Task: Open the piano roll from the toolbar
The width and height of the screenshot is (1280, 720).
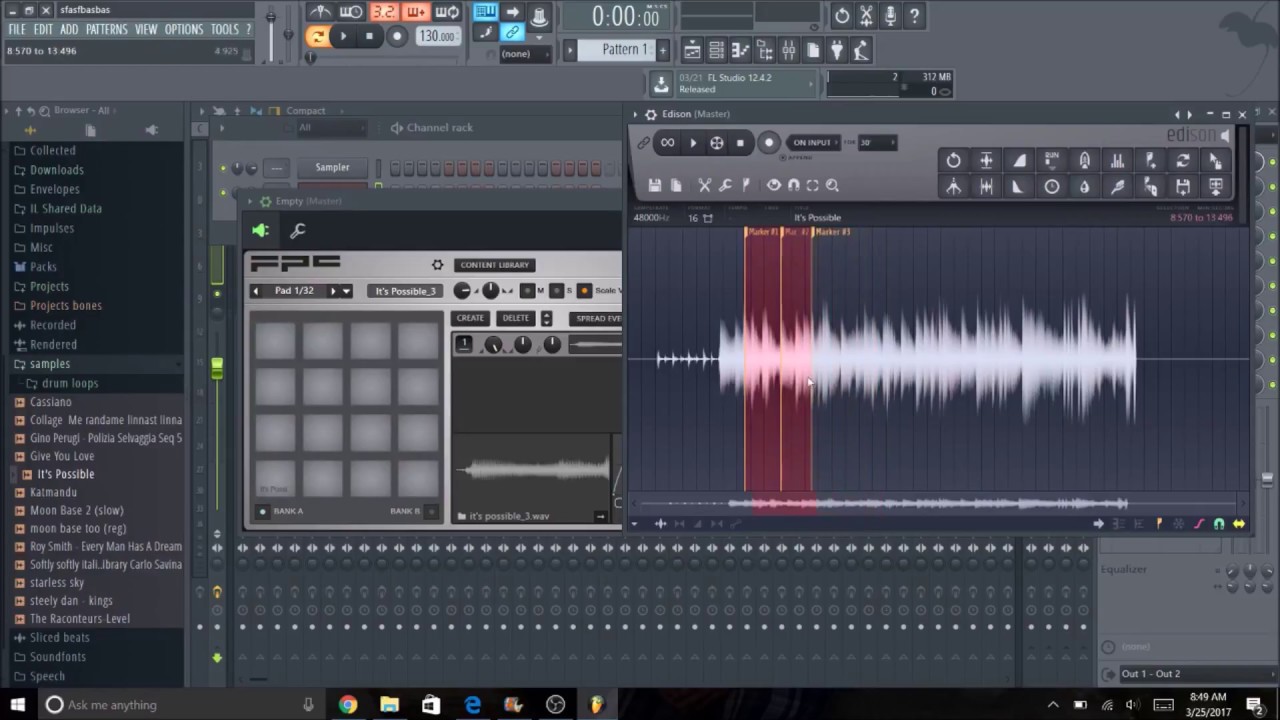Action: (740, 50)
